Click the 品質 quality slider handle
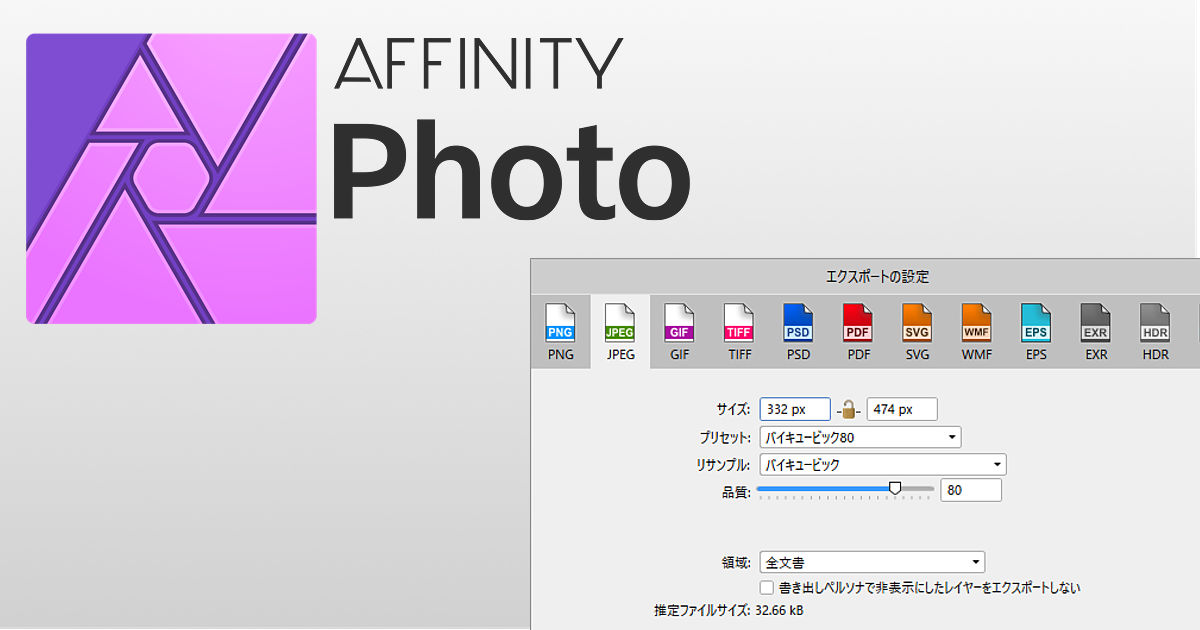 click(895, 488)
